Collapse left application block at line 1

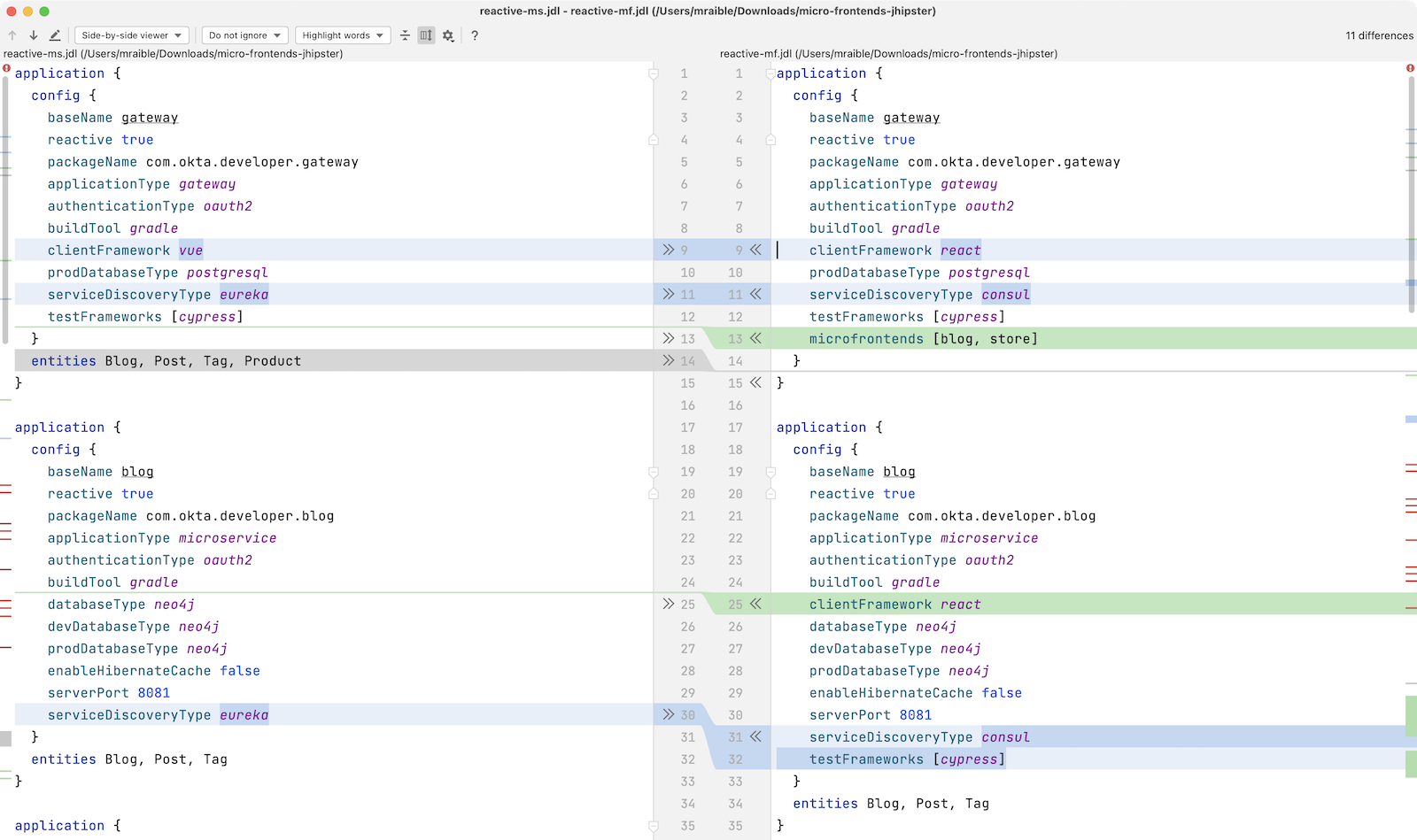(x=654, y=74)
